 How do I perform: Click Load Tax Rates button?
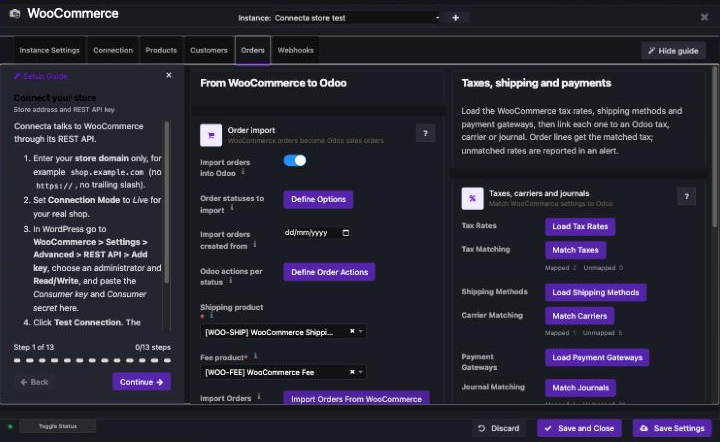580,226
